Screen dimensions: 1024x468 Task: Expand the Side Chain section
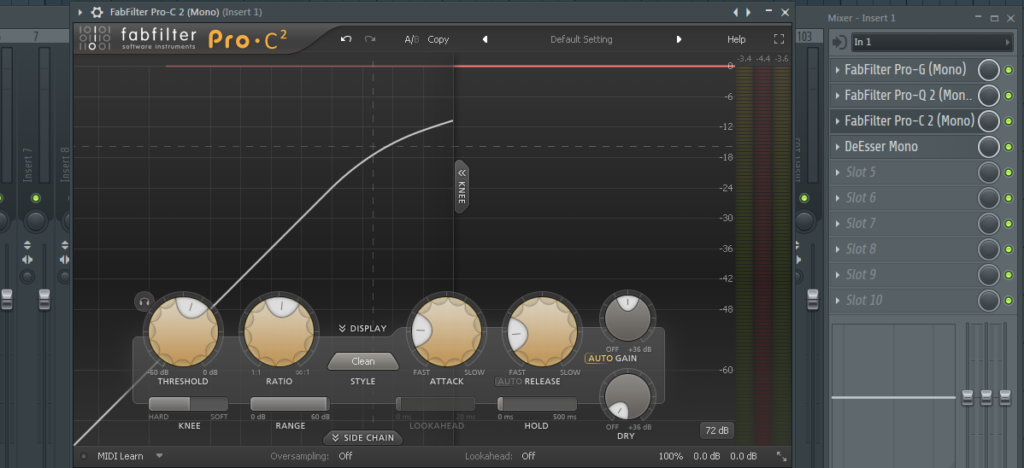(x=363, y=437)
